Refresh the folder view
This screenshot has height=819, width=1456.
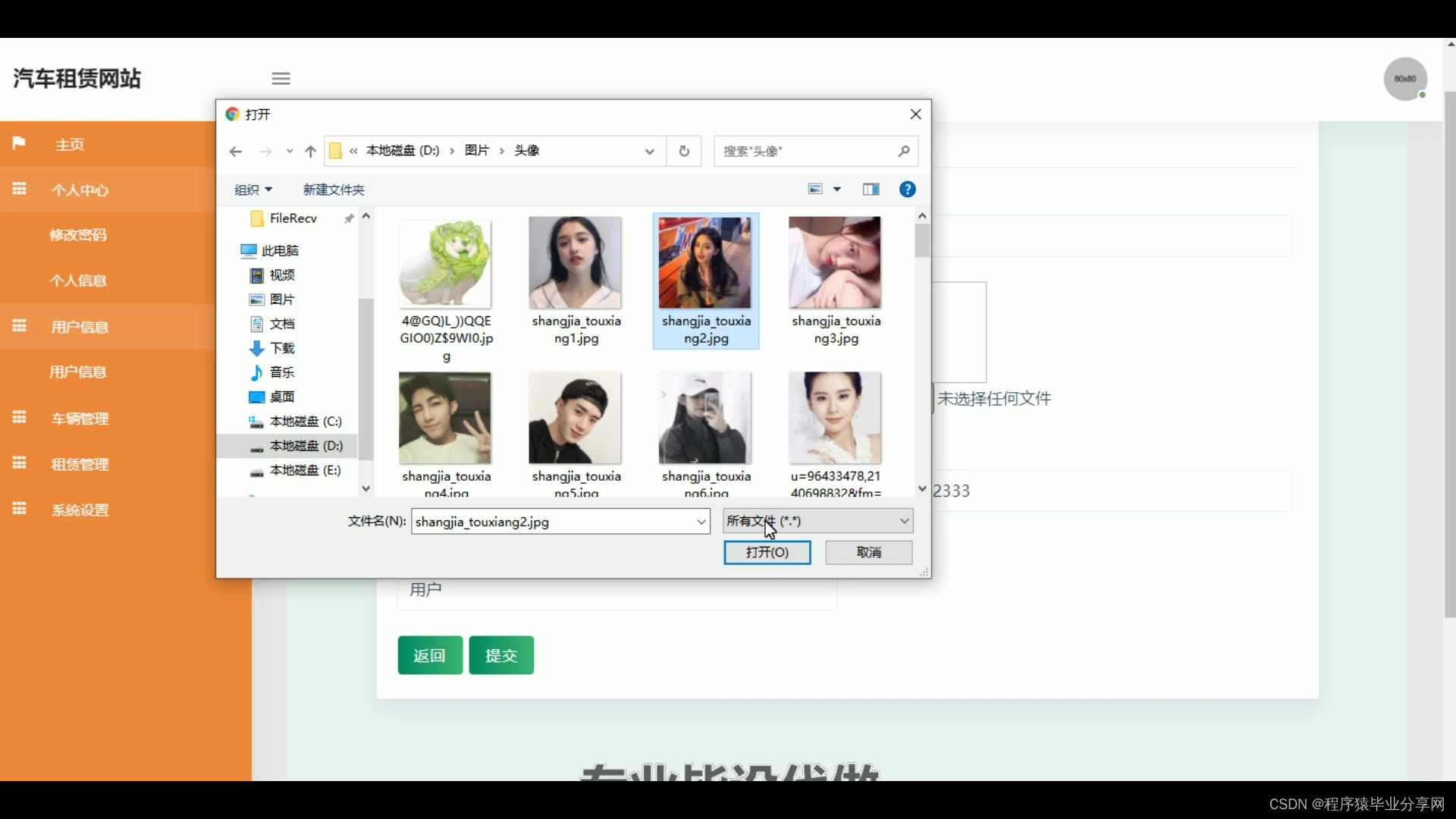tap(684, 151)
